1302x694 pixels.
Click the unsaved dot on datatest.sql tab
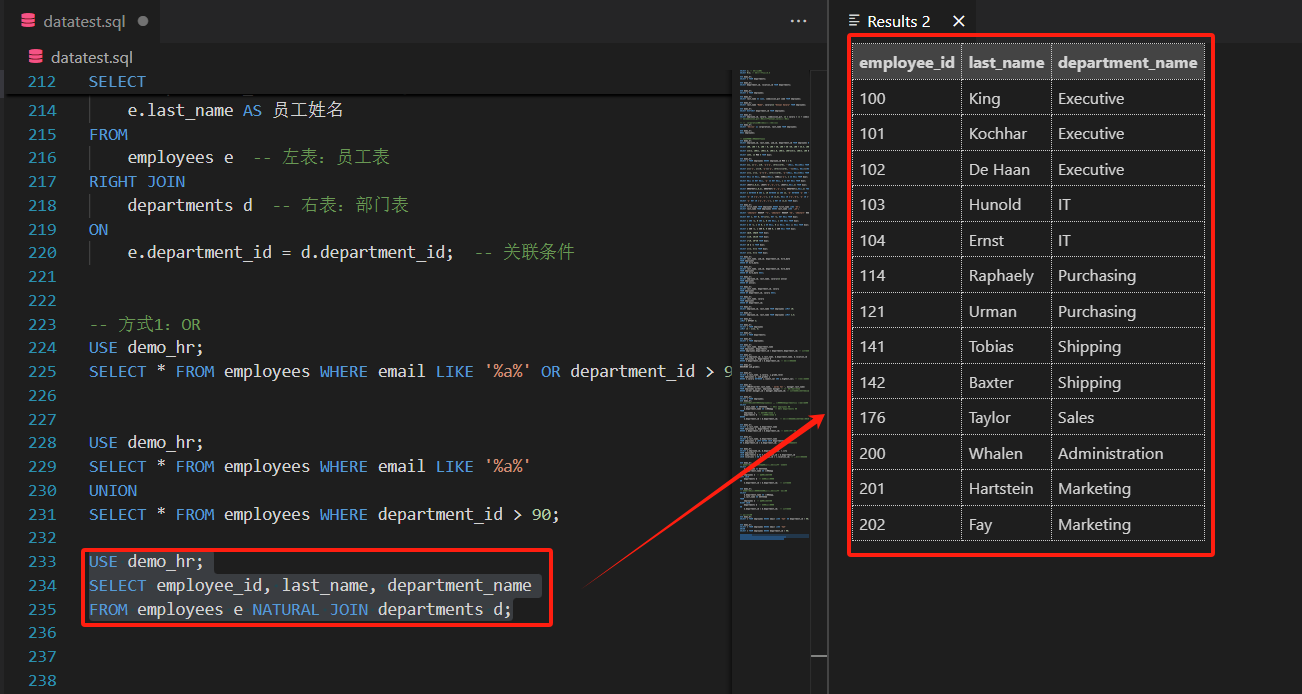coord(143,20)
